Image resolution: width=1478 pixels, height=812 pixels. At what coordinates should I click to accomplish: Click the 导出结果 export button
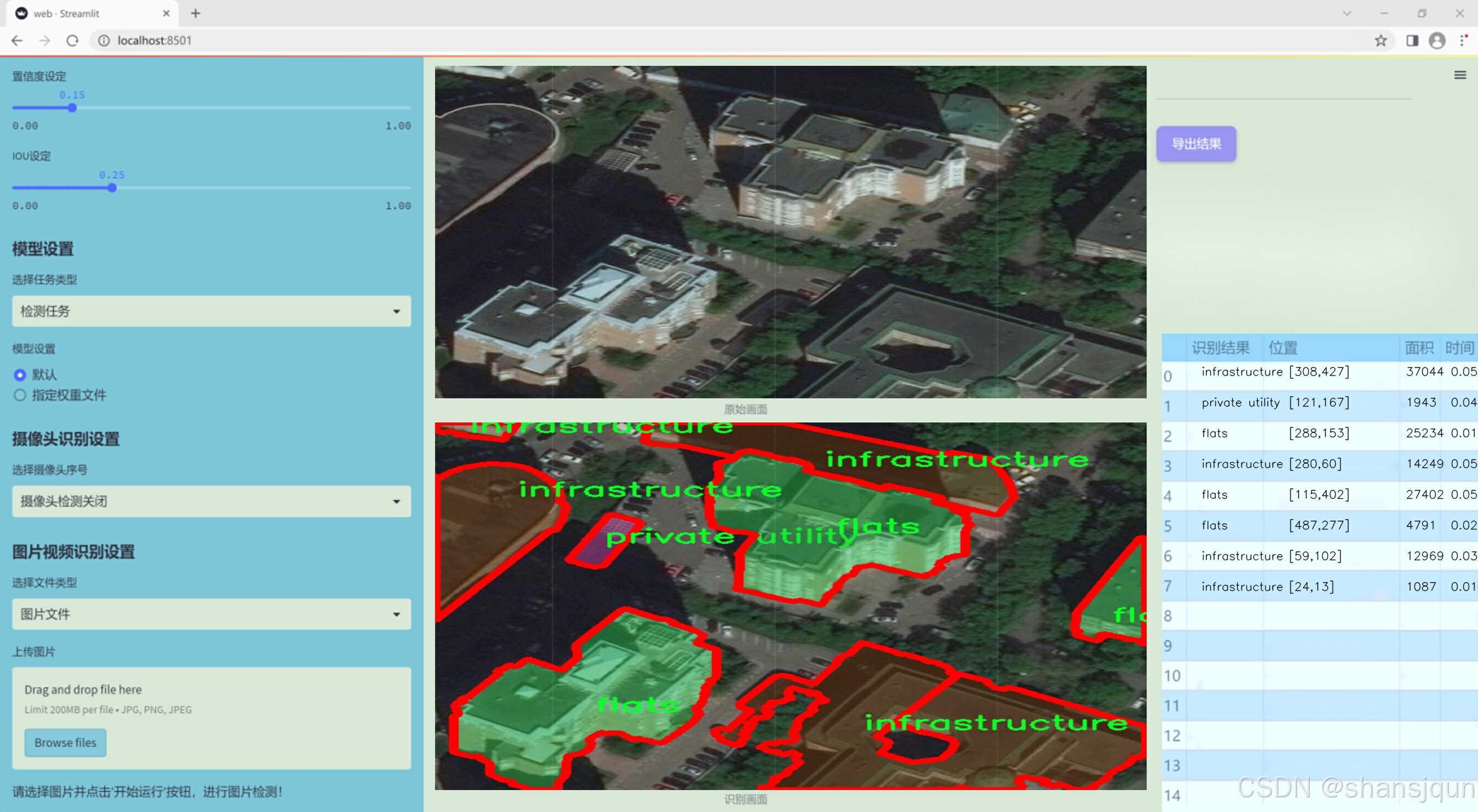(1195, 144)
